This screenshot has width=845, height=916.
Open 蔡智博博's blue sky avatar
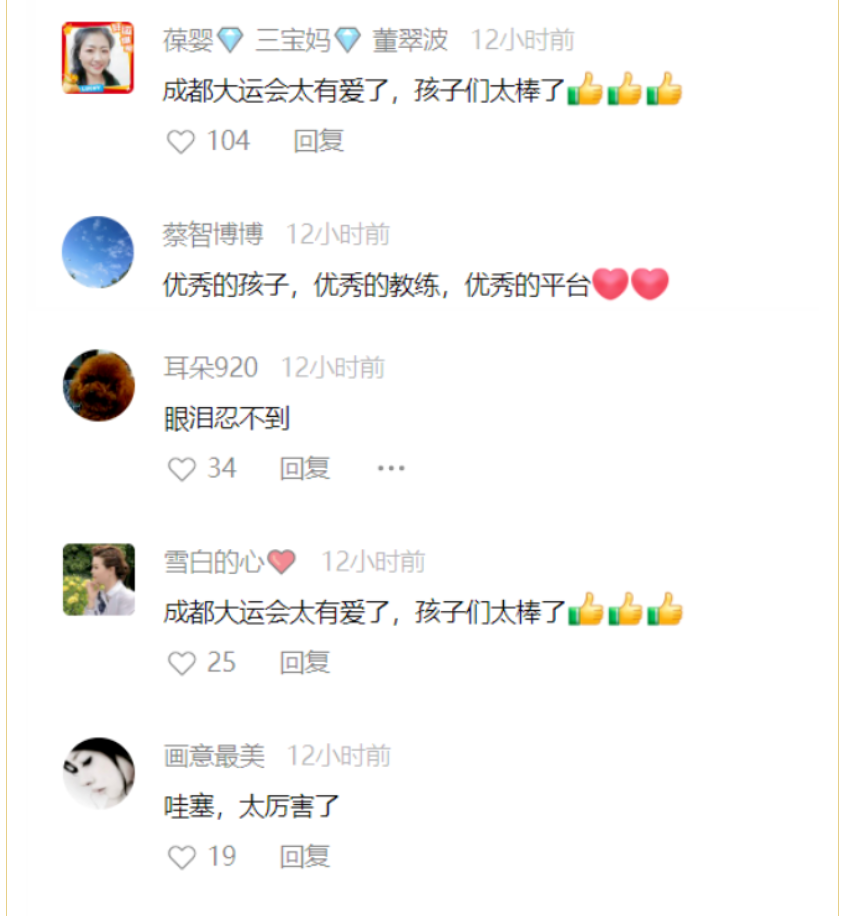point(98,252)
